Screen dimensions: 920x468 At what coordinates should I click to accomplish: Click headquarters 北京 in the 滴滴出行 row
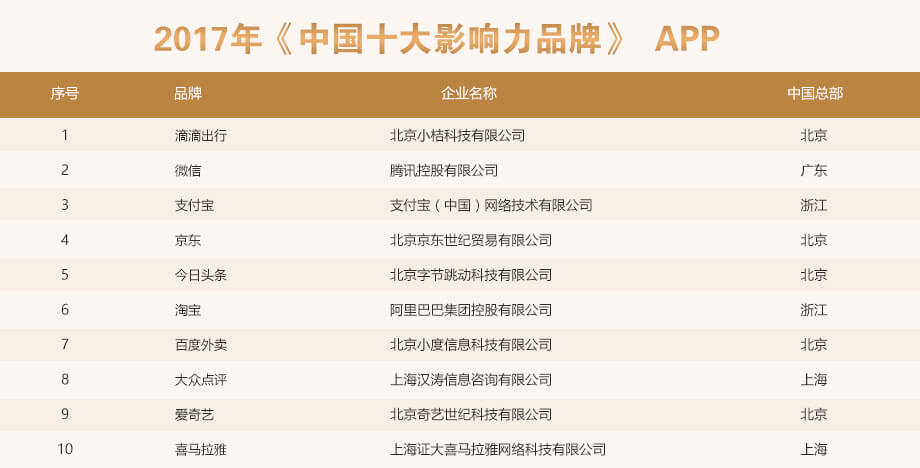point(814,135)
